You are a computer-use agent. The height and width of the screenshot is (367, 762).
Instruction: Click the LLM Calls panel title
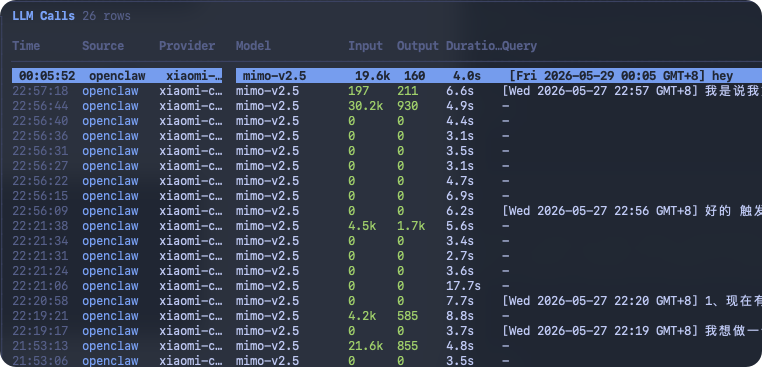click(x=43, y=16)
